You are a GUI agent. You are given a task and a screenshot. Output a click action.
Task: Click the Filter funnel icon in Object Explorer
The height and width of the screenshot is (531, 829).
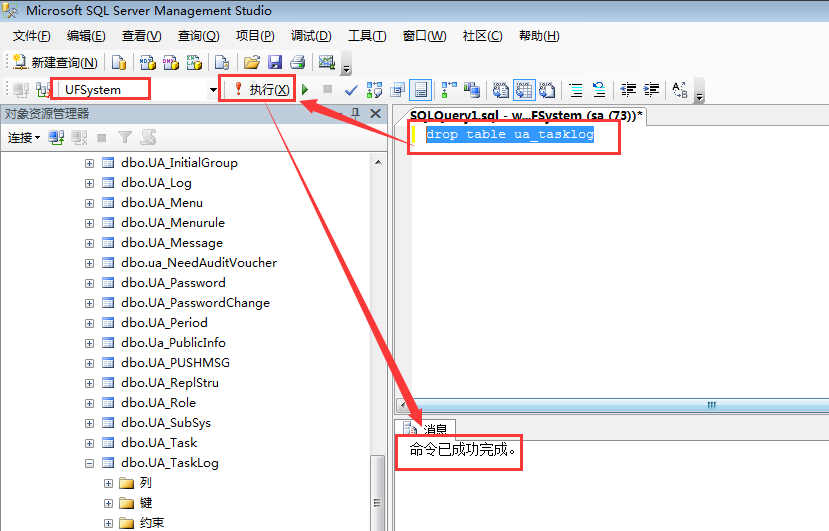point(125,138)
